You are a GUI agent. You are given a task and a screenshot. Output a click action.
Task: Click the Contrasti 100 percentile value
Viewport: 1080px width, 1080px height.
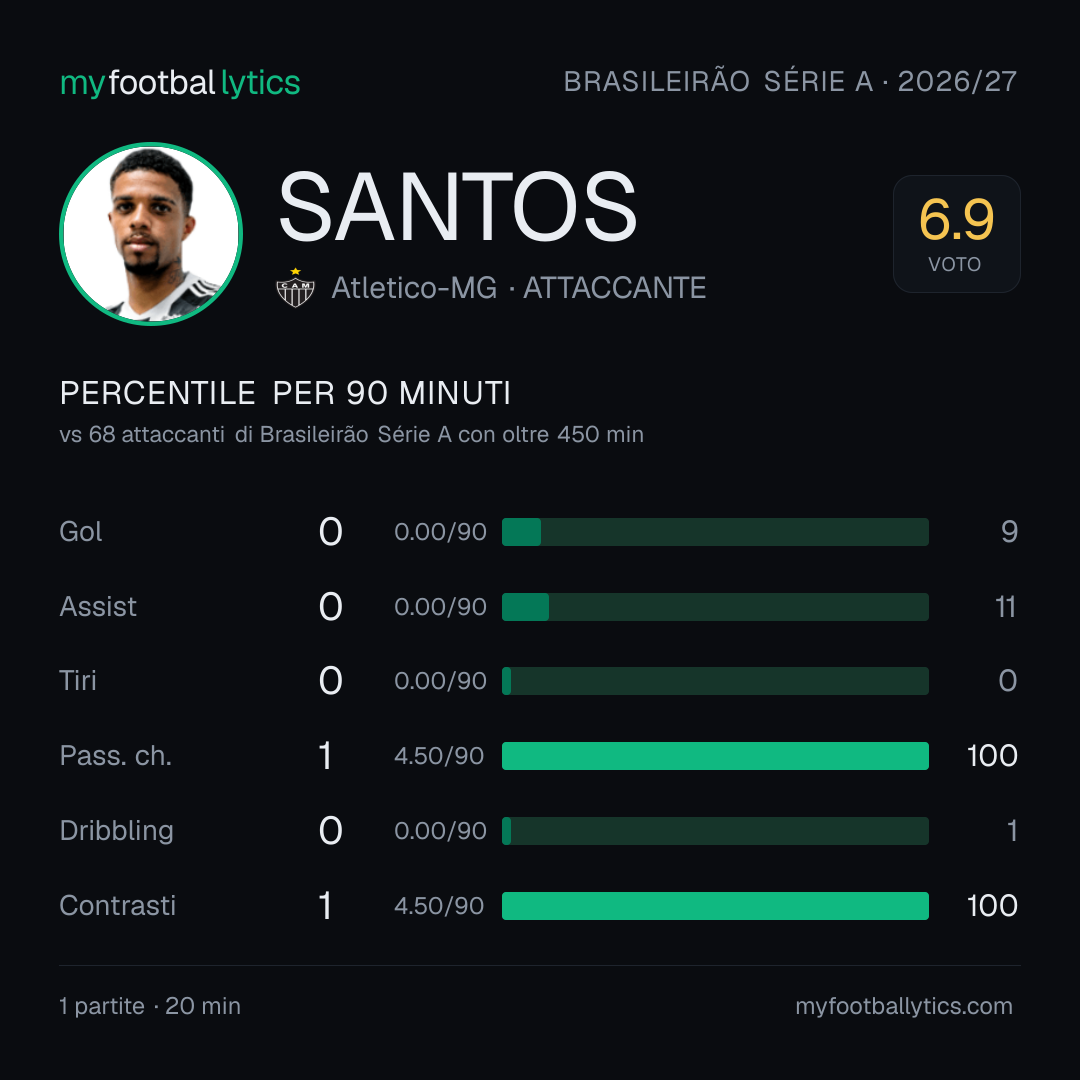click(x=992, y=906)
